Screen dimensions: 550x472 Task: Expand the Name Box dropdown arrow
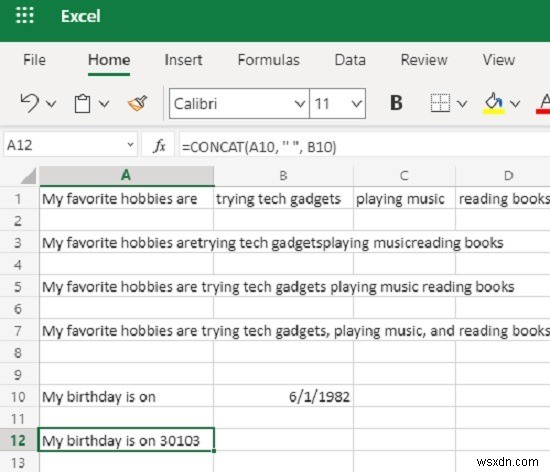click(130, 144)
